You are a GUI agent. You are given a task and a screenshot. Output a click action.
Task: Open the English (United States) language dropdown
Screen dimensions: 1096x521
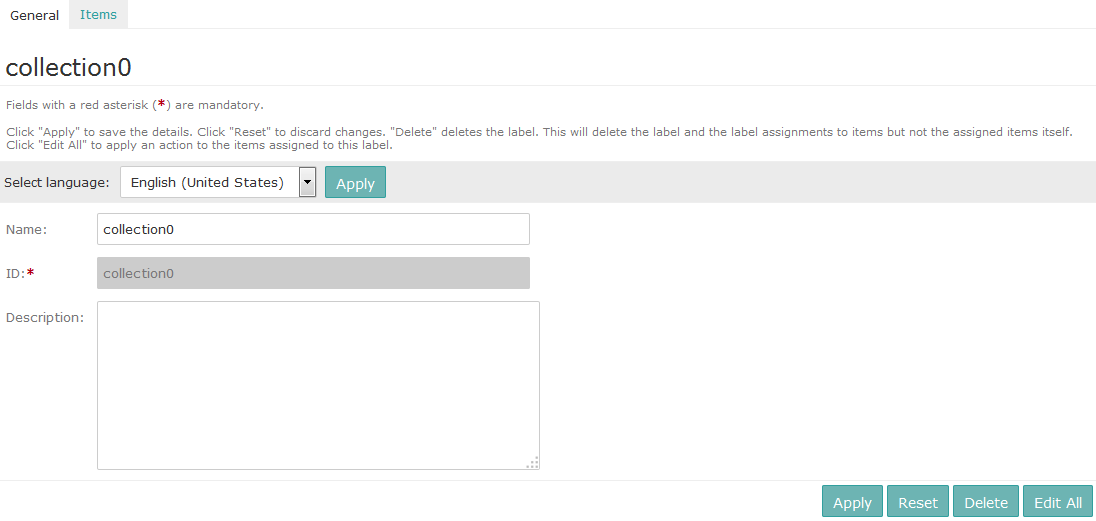[x=208, y=182]
